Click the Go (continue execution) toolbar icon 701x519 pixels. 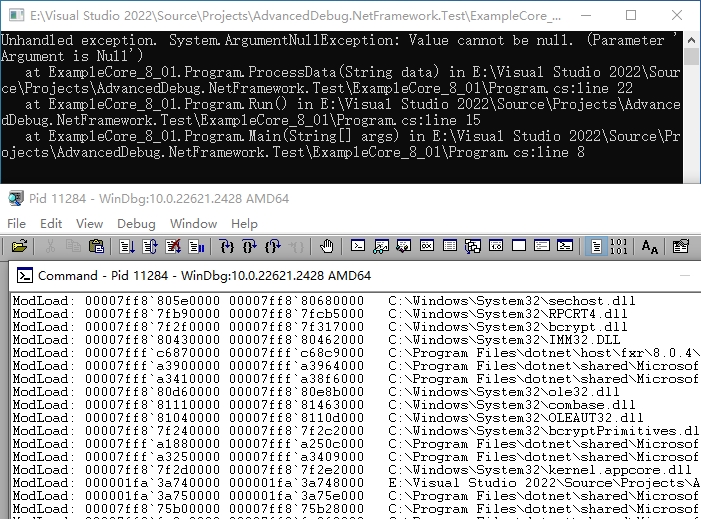(127, 246)
